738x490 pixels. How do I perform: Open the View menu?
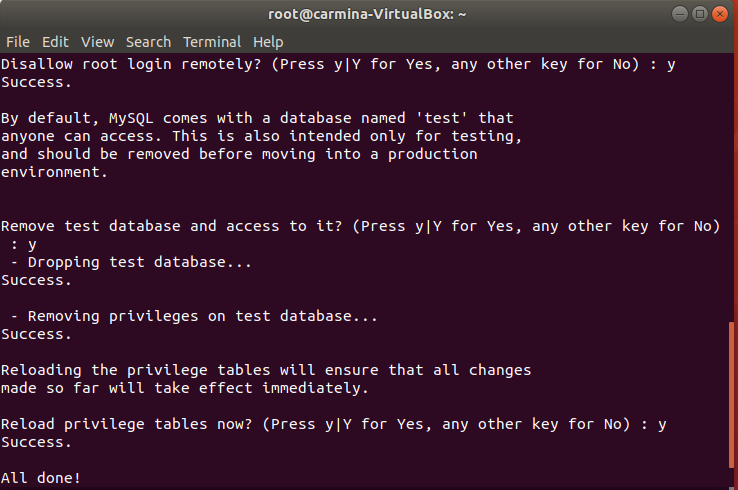[x=98, y=42]
